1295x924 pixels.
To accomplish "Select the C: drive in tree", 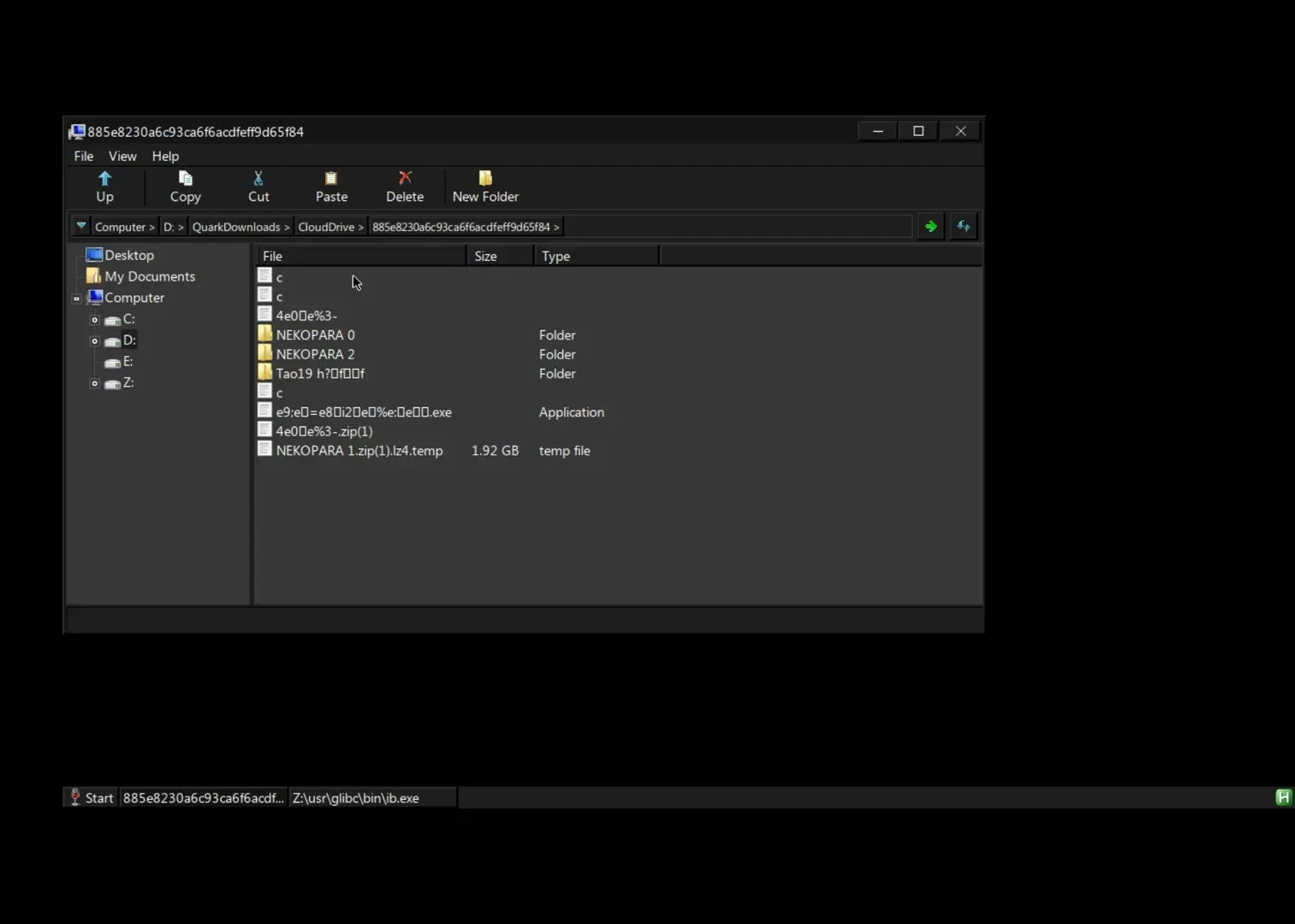I will coord(128,319).
